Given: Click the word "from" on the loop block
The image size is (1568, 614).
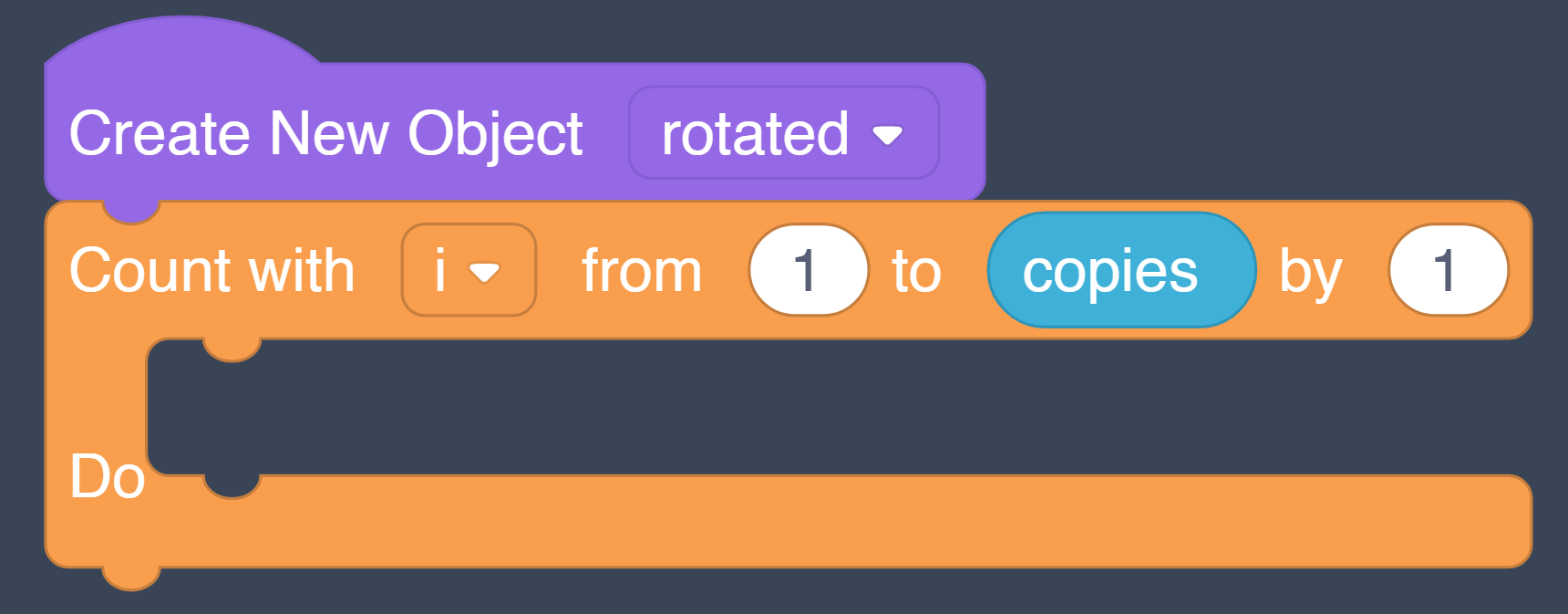Looking at the screenshot, I should pos(642,270).
